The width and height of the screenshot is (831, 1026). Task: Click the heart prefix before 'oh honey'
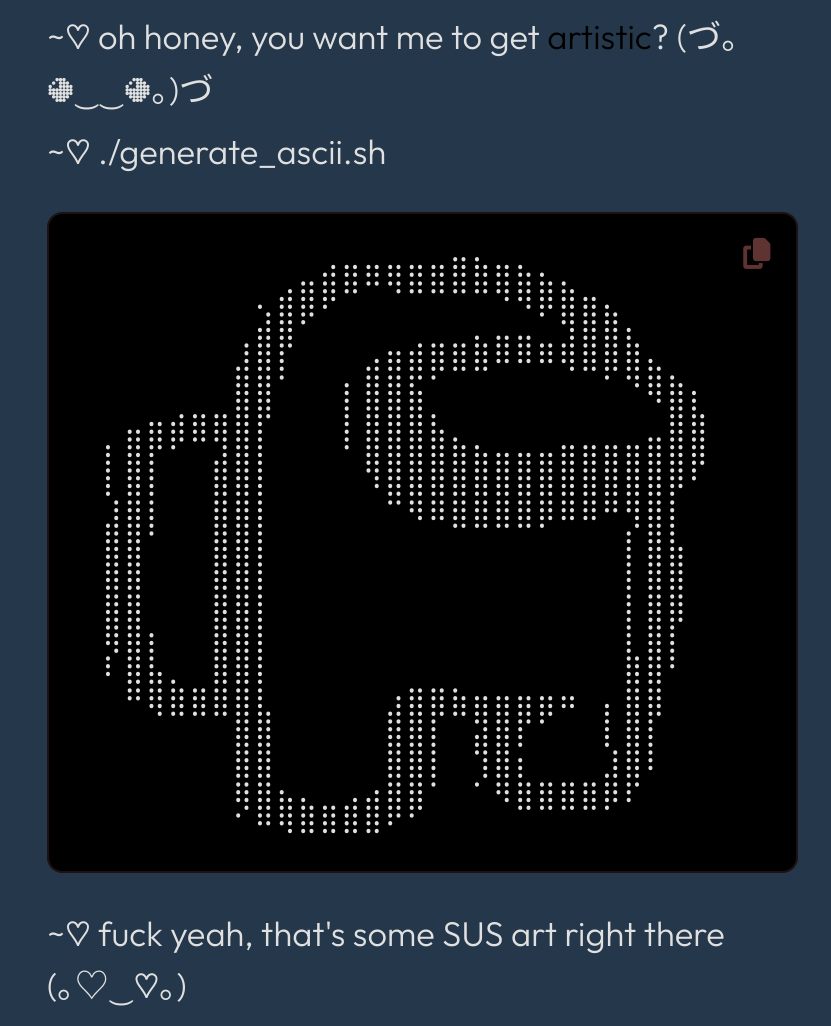(x=68, y=38)
